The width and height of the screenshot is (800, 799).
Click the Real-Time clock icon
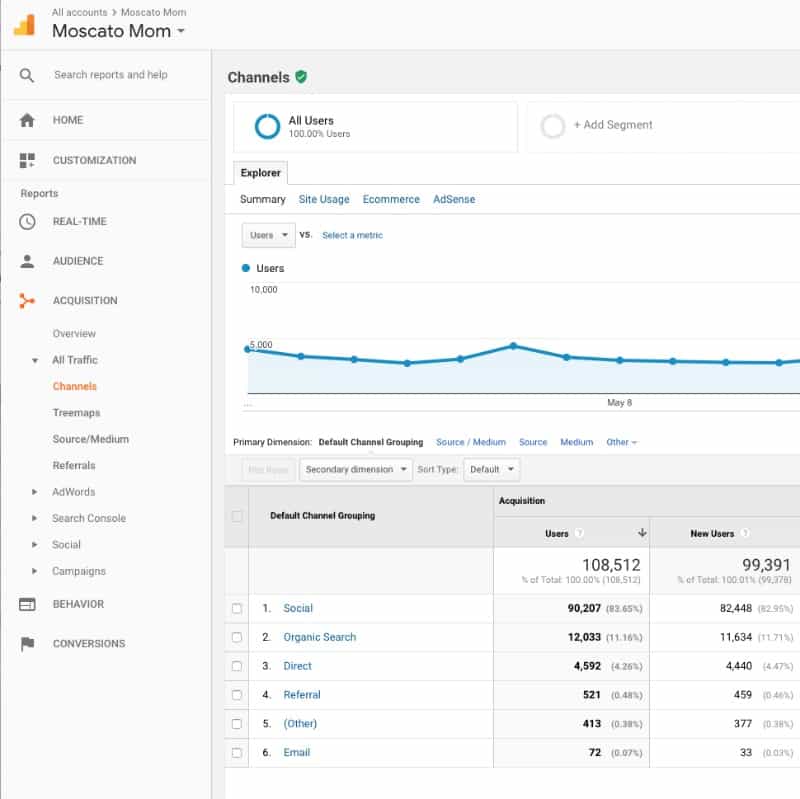click(27, 221)
